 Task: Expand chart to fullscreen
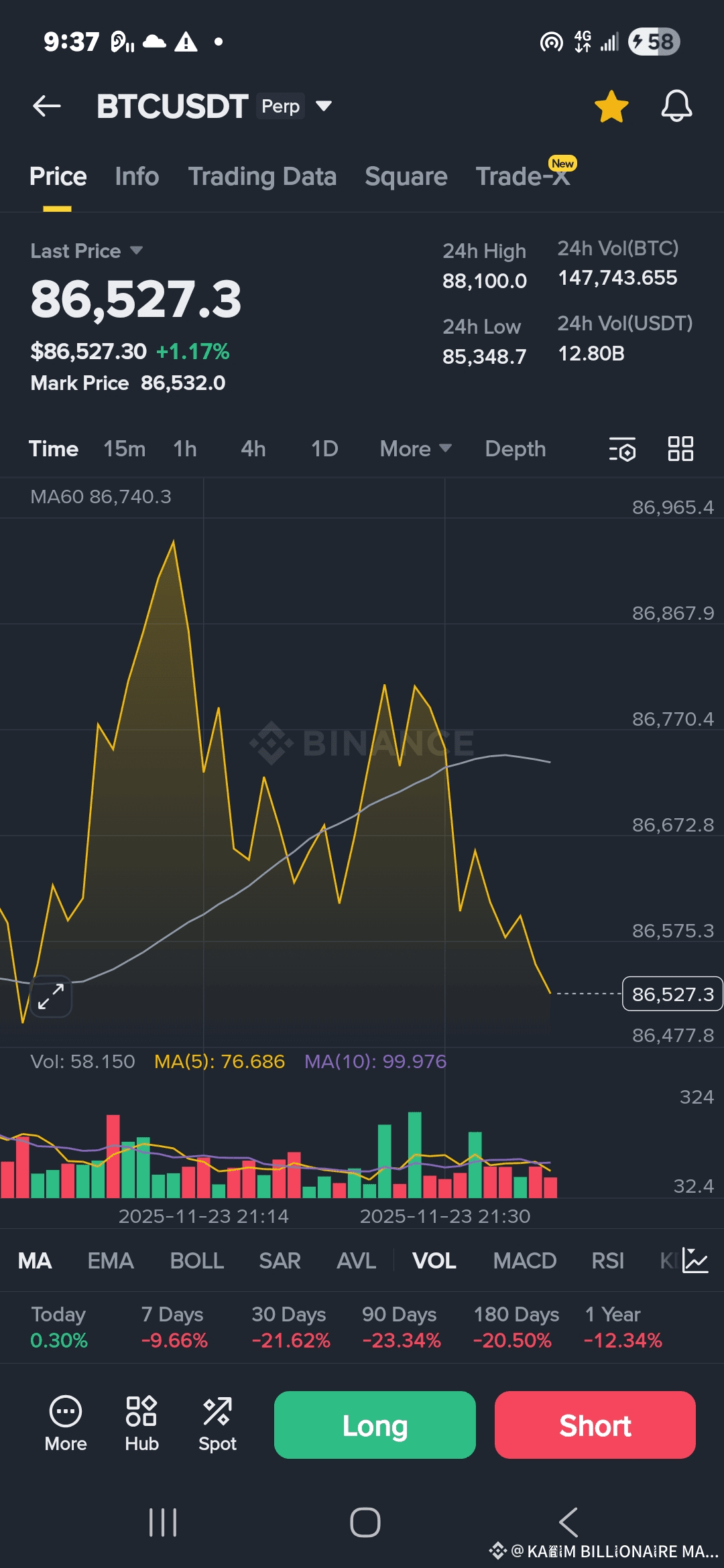51,996
